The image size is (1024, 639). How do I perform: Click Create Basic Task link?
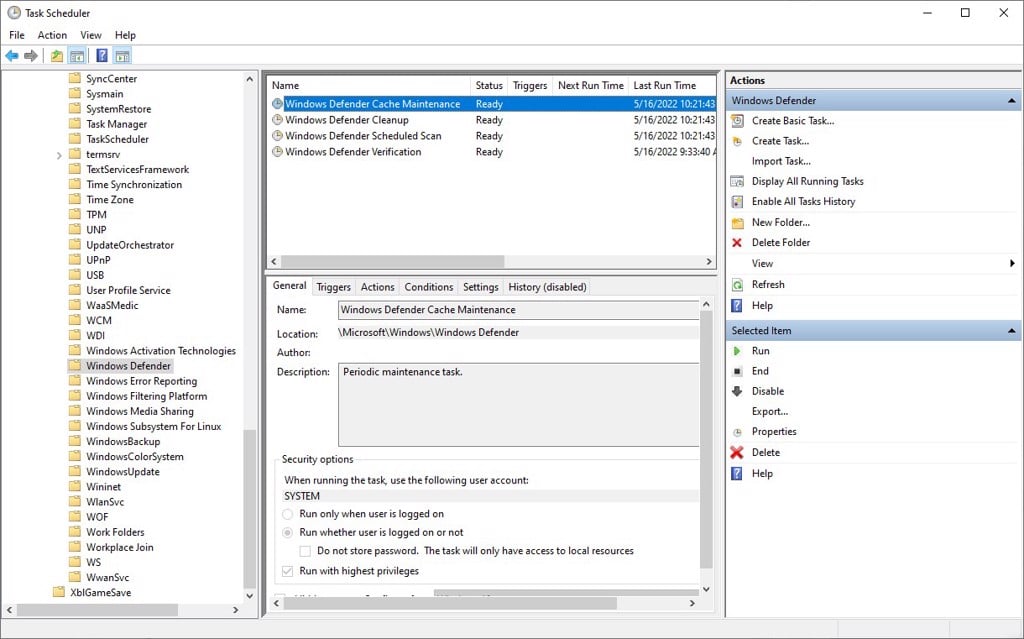(x=792, y=121)
